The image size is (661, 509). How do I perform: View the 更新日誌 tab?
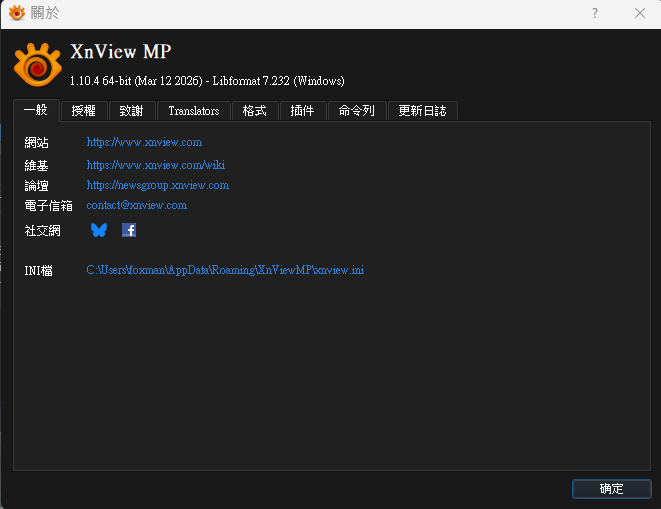coord(422,111)
